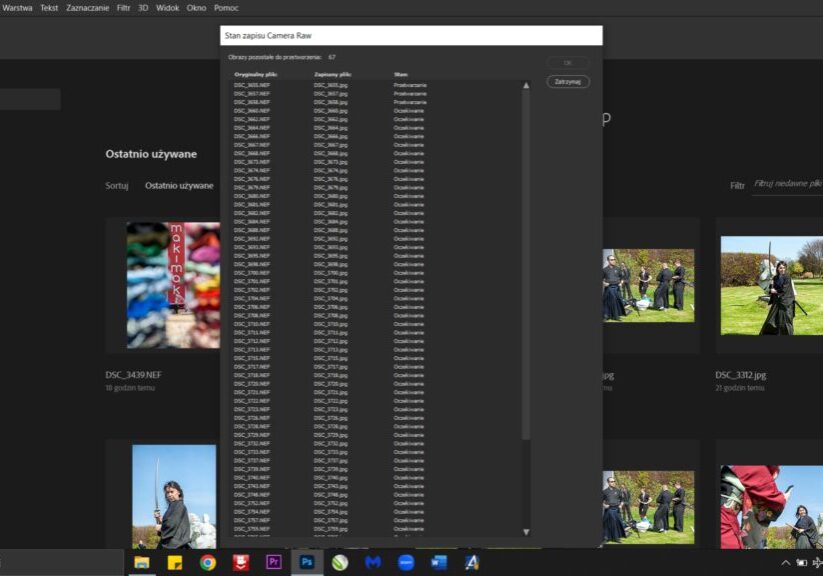Click the Filtruj niedawne pliki input field
Image resolution: width=823 pixels, height=576 pixels.
(786, 185)
